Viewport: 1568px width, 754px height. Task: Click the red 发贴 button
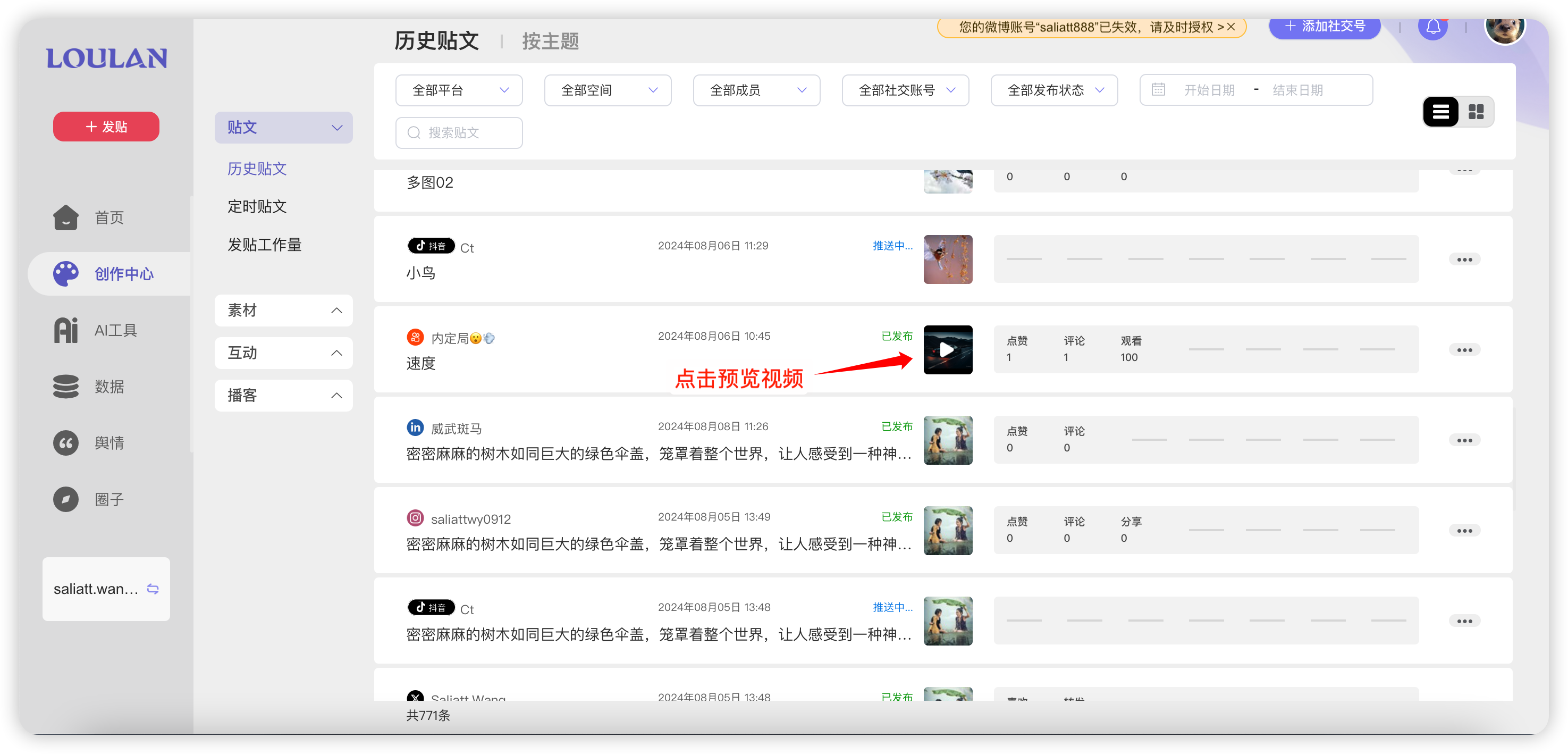(x=106, y=127)
